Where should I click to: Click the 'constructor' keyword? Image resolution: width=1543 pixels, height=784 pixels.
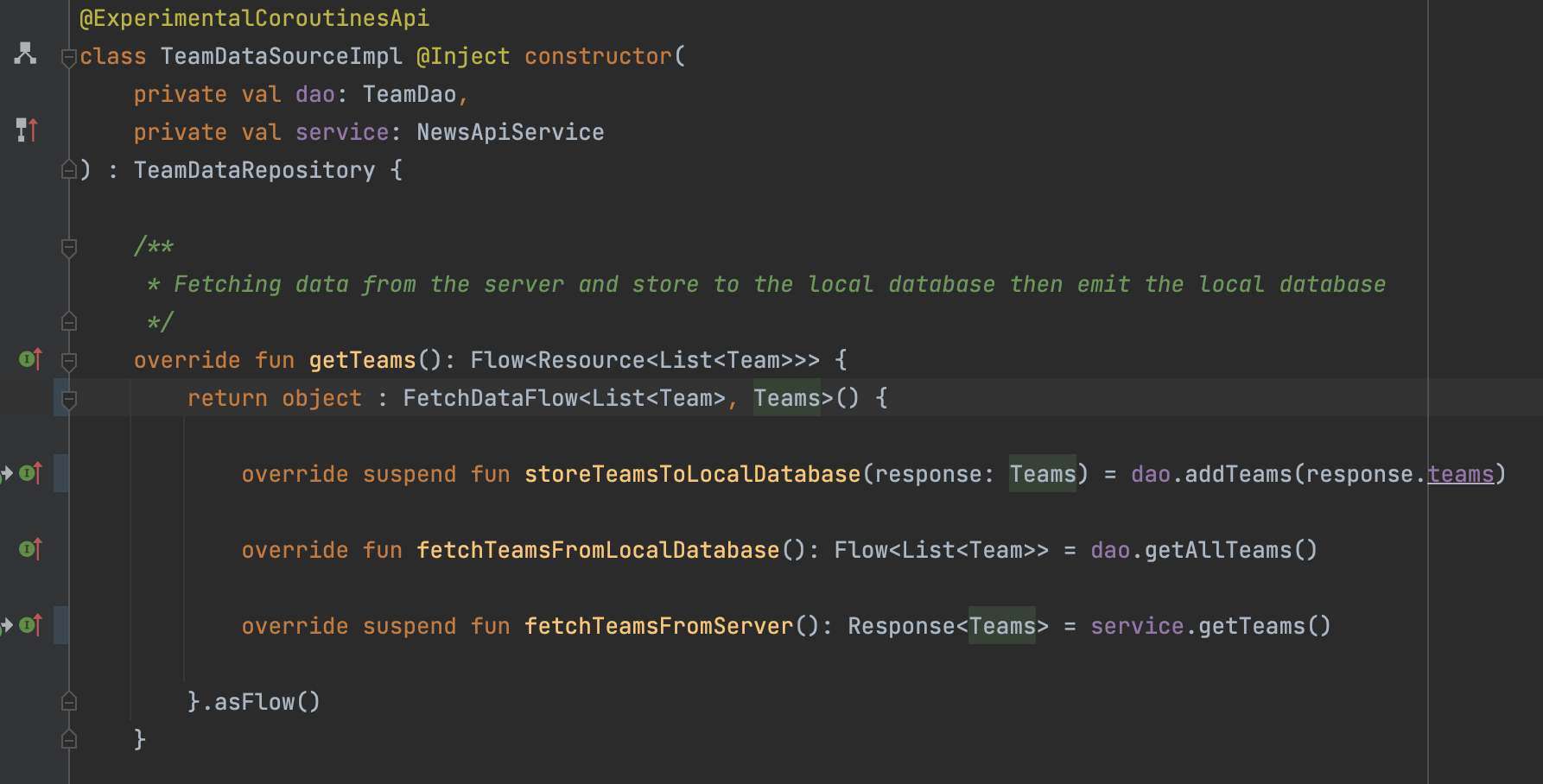598,56
